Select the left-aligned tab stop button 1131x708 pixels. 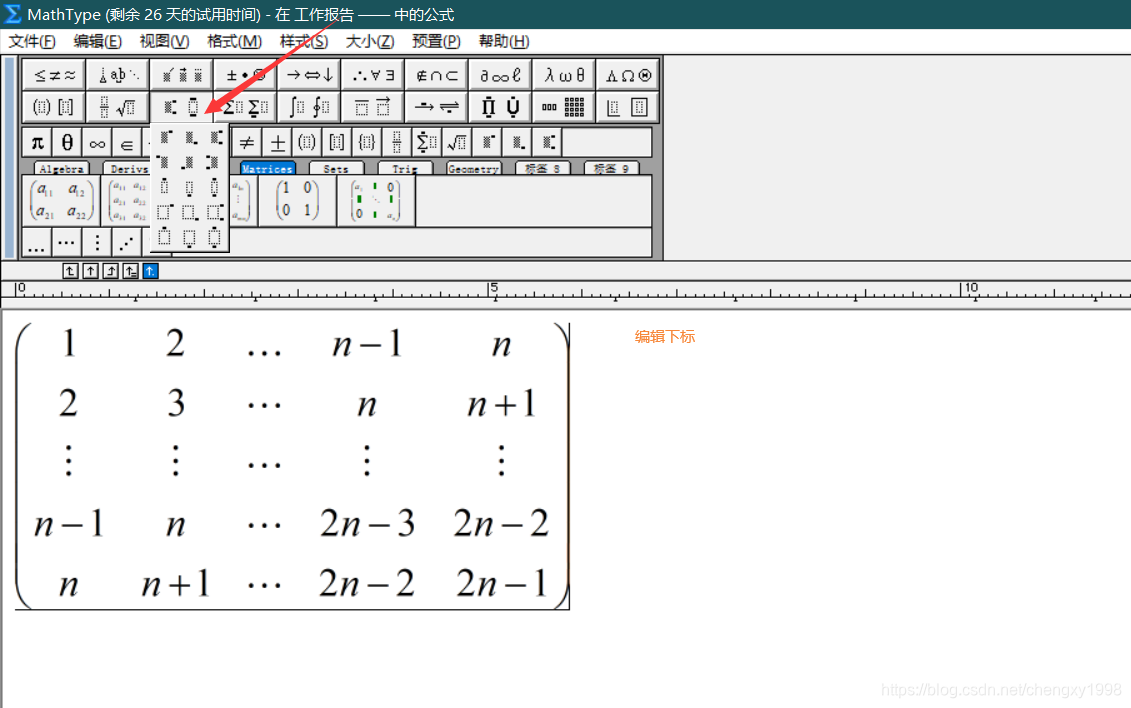(70, 271)
